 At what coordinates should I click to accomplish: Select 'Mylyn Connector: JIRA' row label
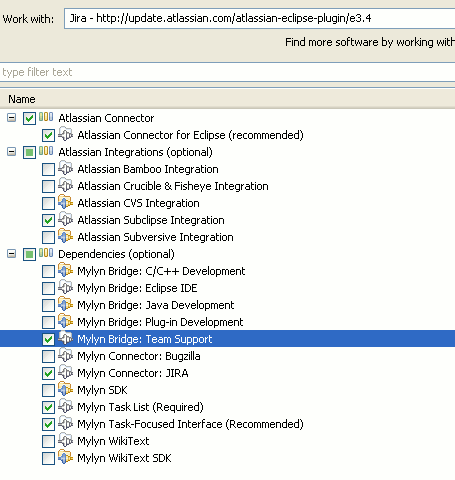(133, 373)
